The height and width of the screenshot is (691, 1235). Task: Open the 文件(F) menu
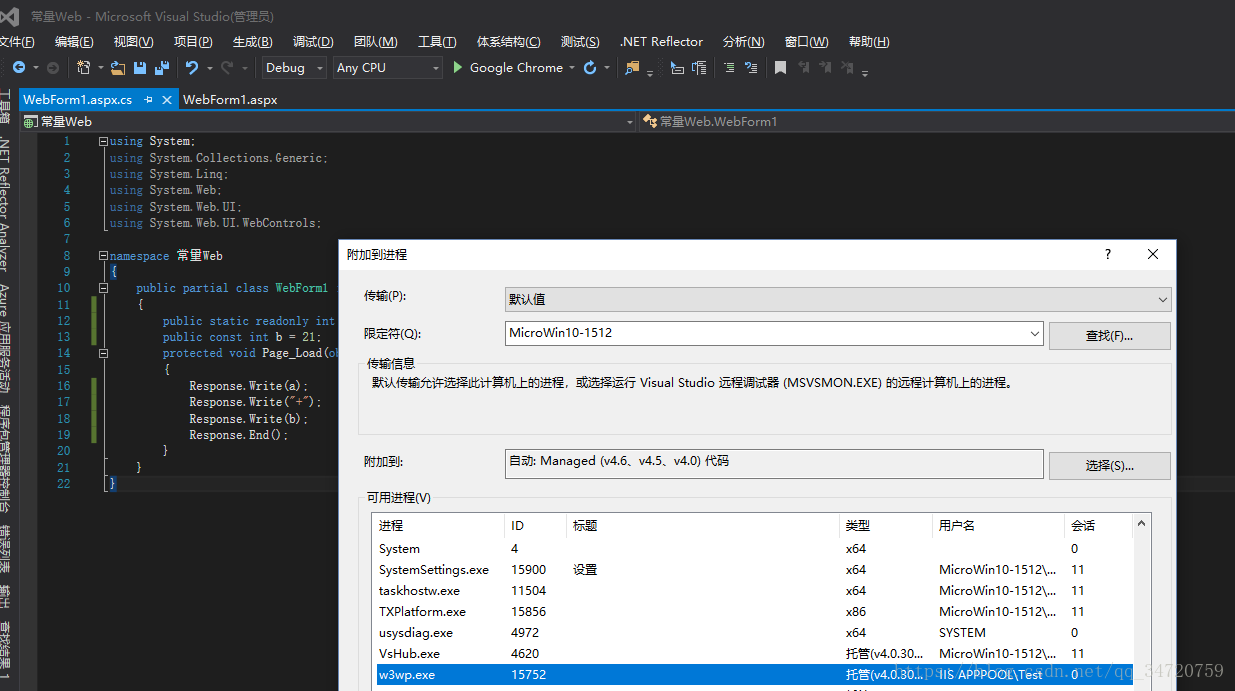[15, 41]
